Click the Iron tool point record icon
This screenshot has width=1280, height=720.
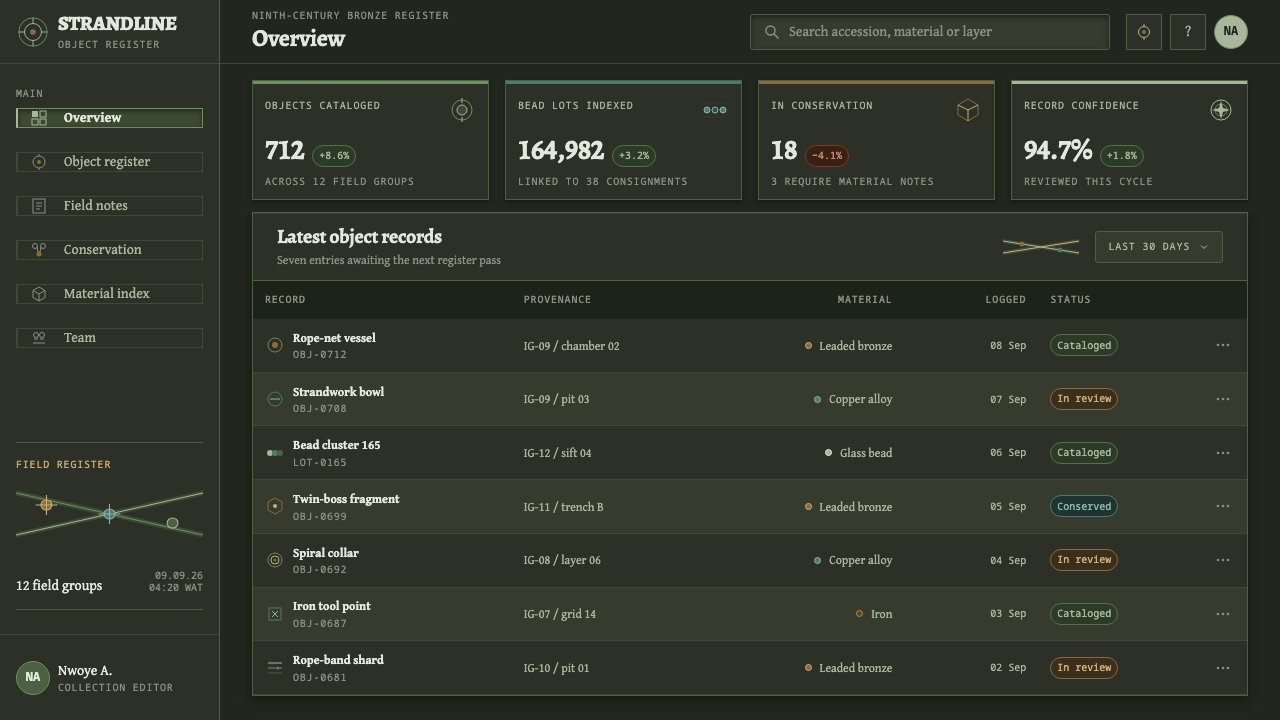click(x=275, y=614)
